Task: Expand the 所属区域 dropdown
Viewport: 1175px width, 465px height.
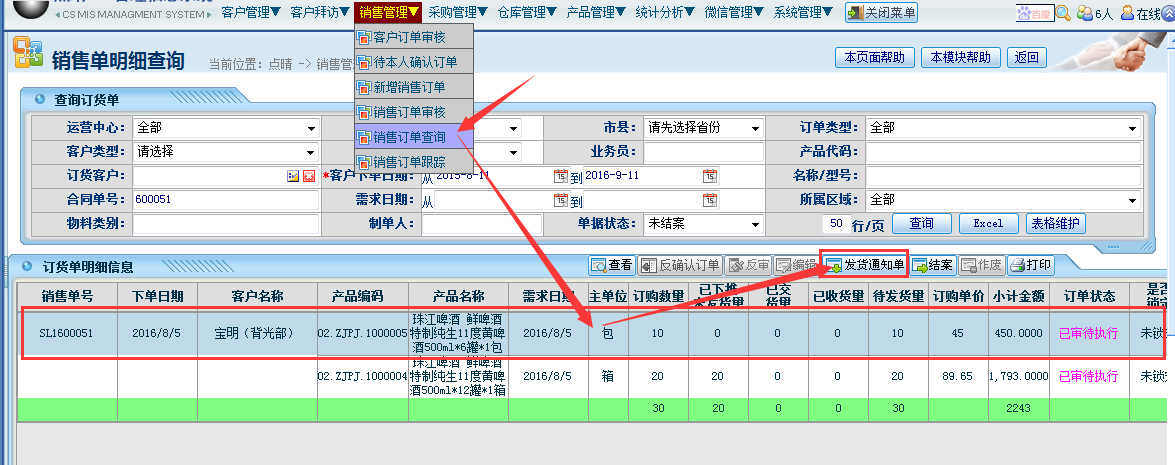Action: (x=1132, y=200)
